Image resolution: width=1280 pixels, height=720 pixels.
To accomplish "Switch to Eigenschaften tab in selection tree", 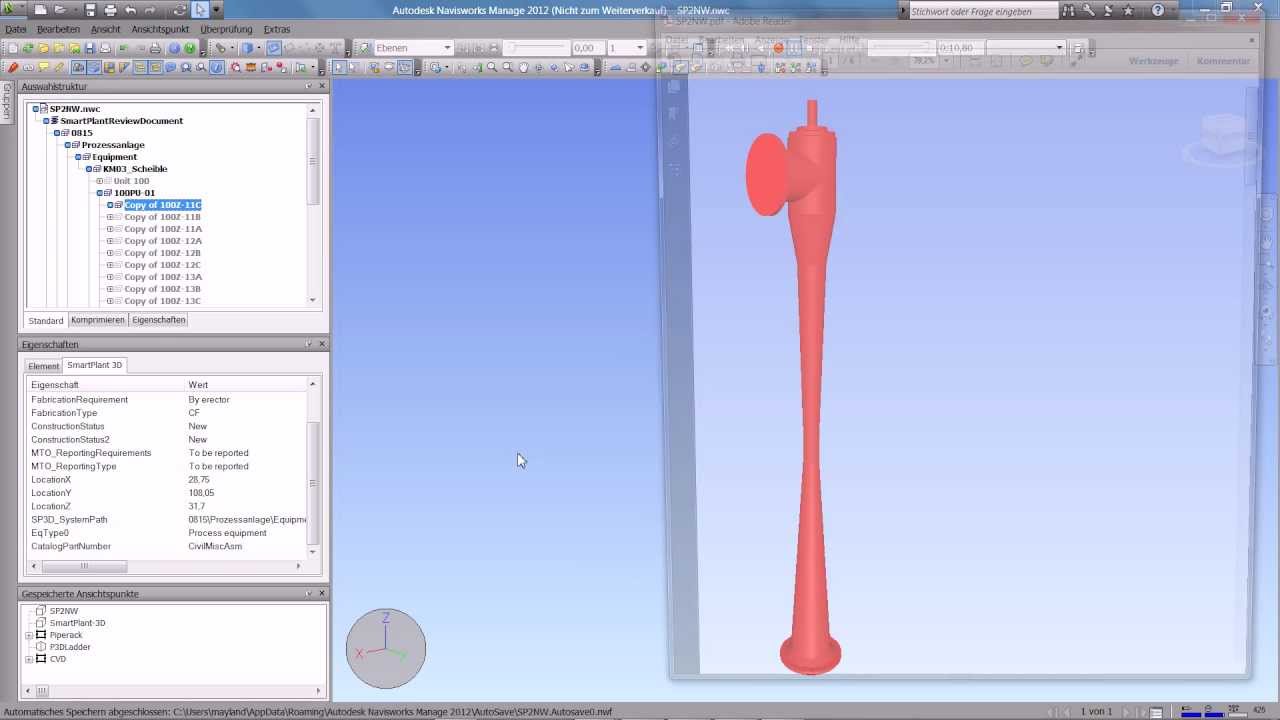I will pyautogui.click(x=159, y=320).
